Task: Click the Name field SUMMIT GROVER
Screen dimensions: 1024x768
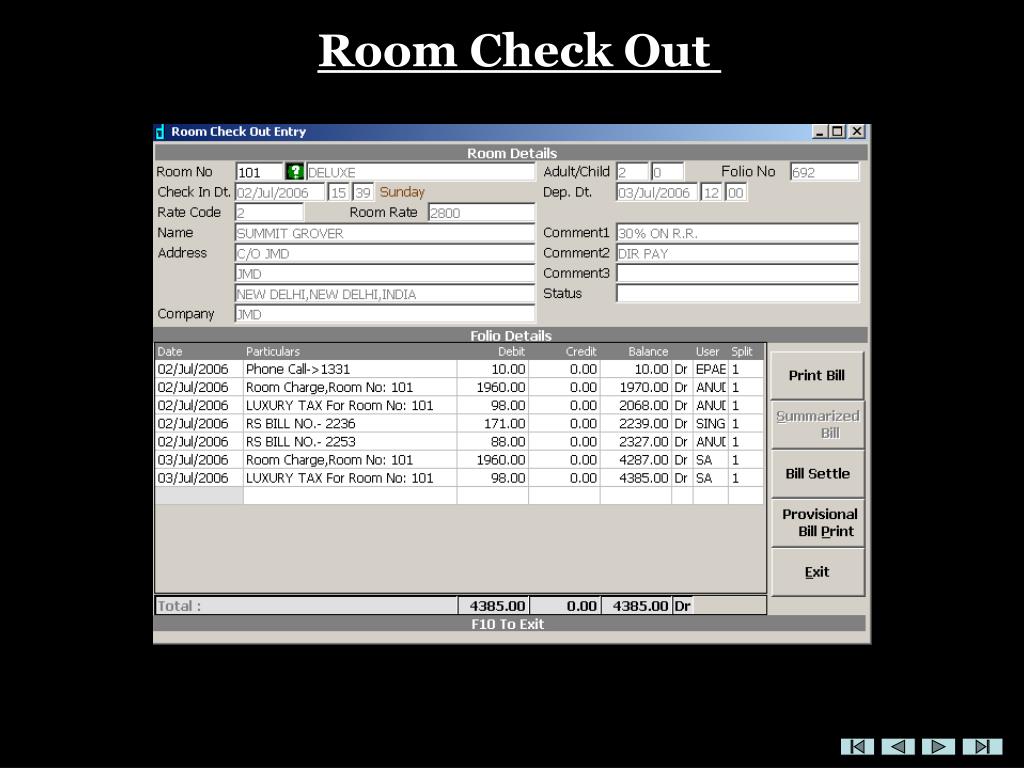Action: [x=385, y=233]
